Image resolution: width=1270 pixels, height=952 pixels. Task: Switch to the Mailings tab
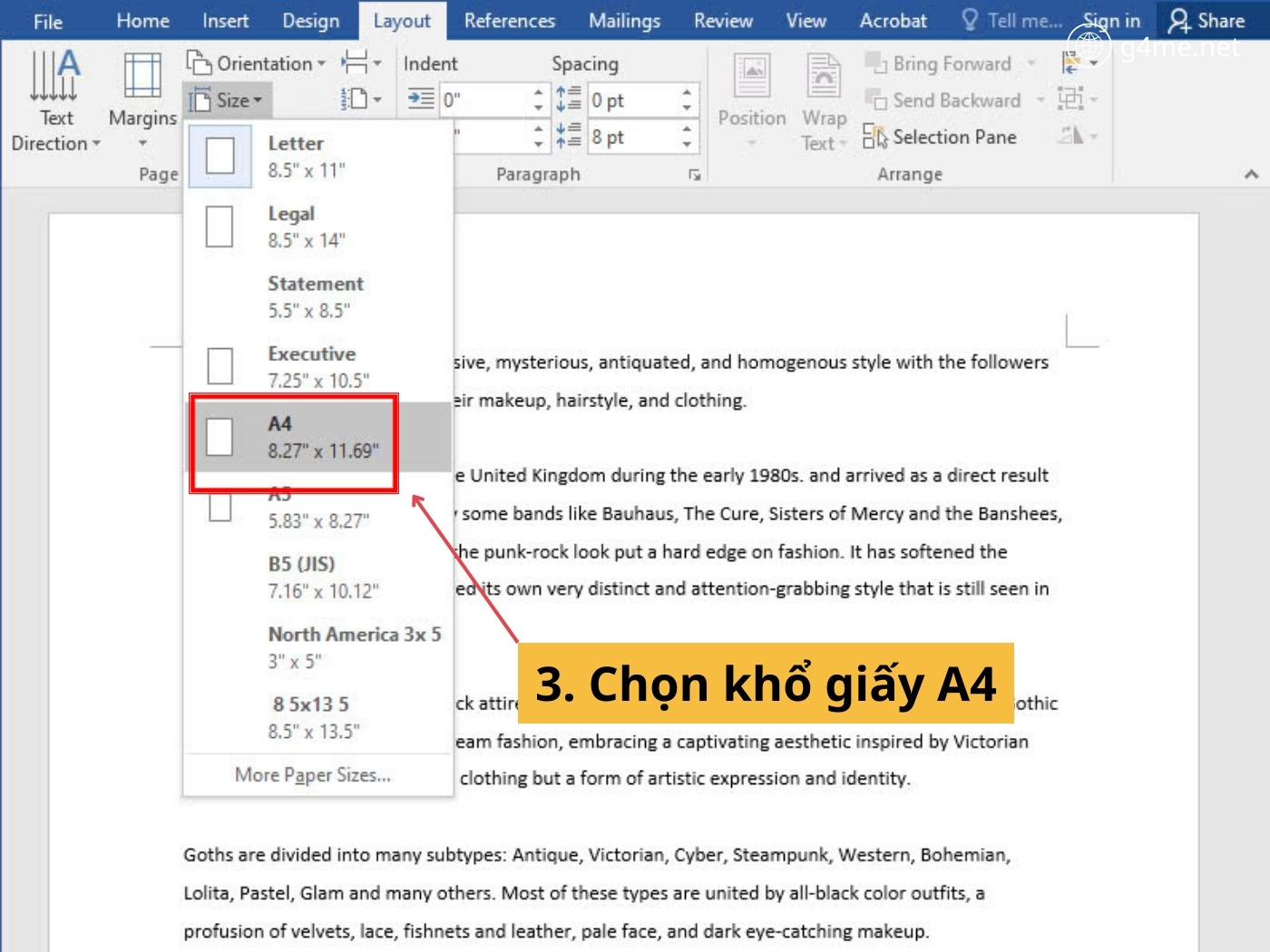click(624, 21)
